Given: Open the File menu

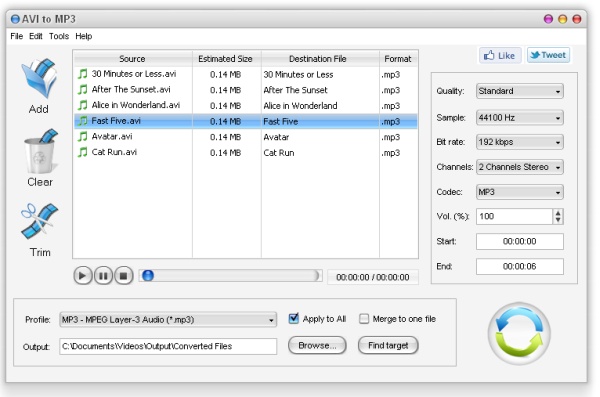Looking at the screenshot, I should click(16, 36).
